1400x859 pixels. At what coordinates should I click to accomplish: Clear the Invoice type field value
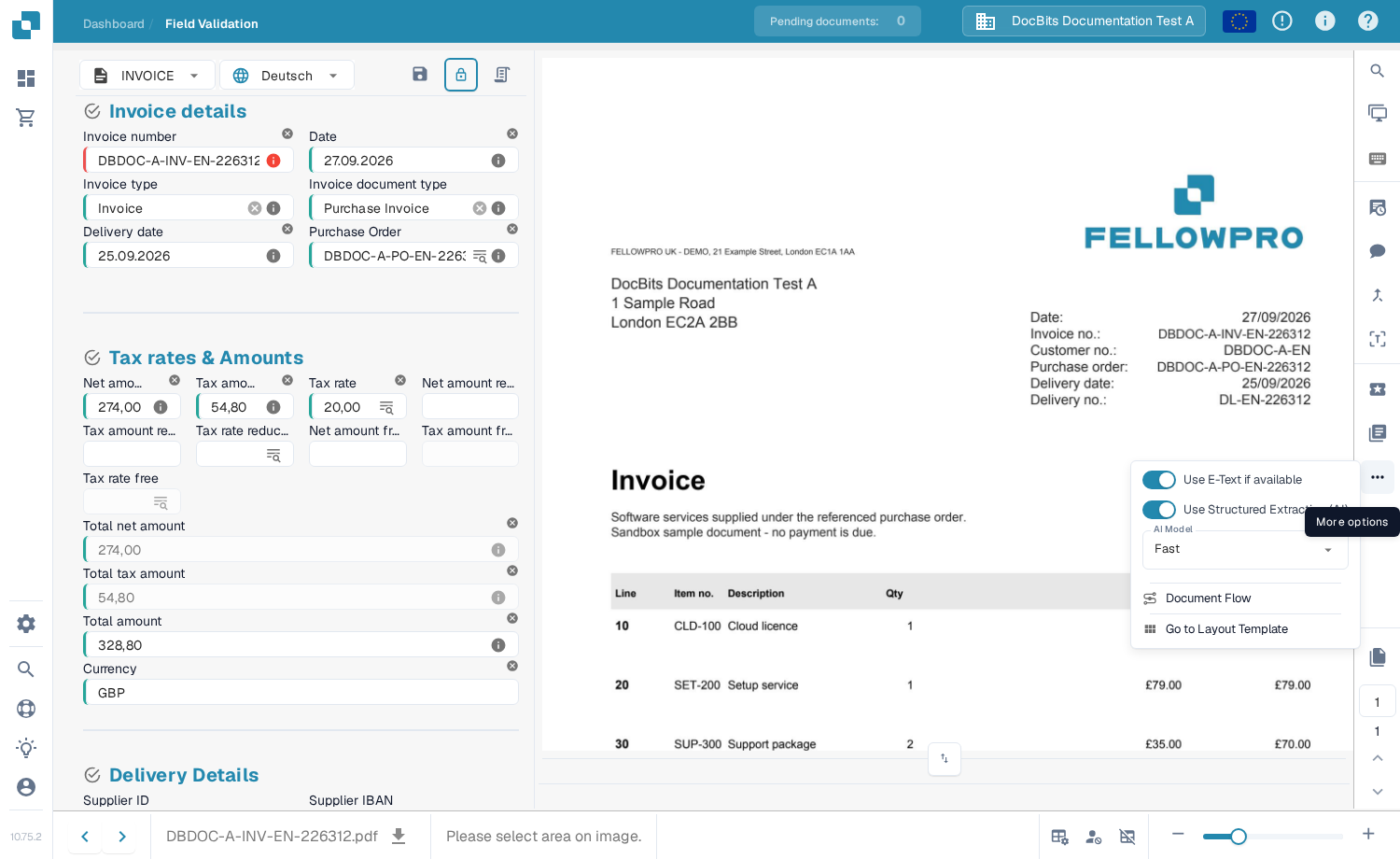[x=254, y=208]
